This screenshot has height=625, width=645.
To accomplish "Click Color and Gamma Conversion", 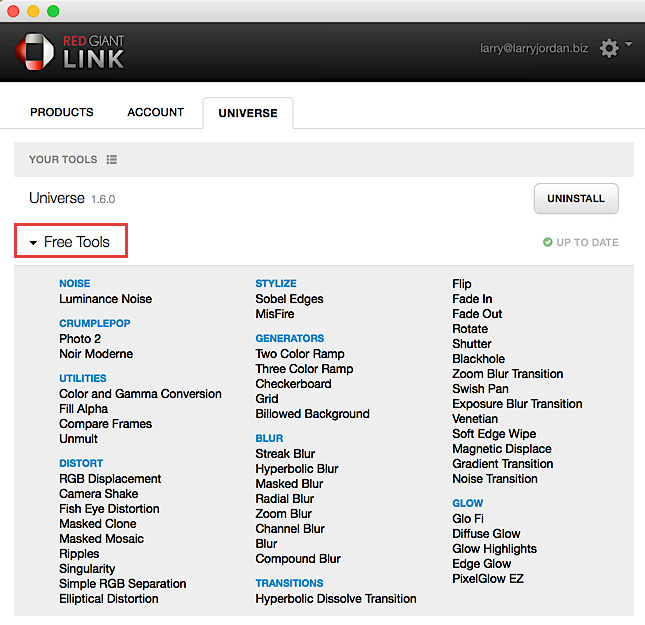I will [140, 394].
